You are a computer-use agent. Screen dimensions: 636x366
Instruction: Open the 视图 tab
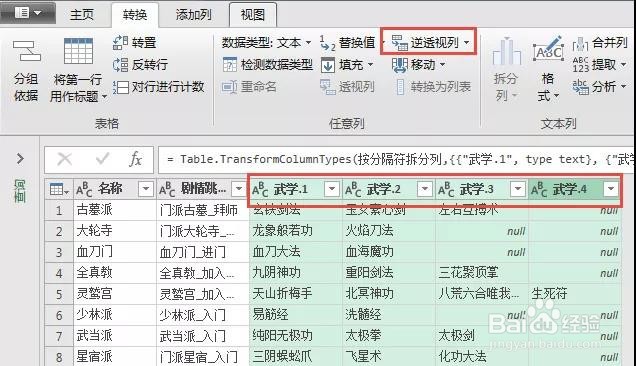253,15
